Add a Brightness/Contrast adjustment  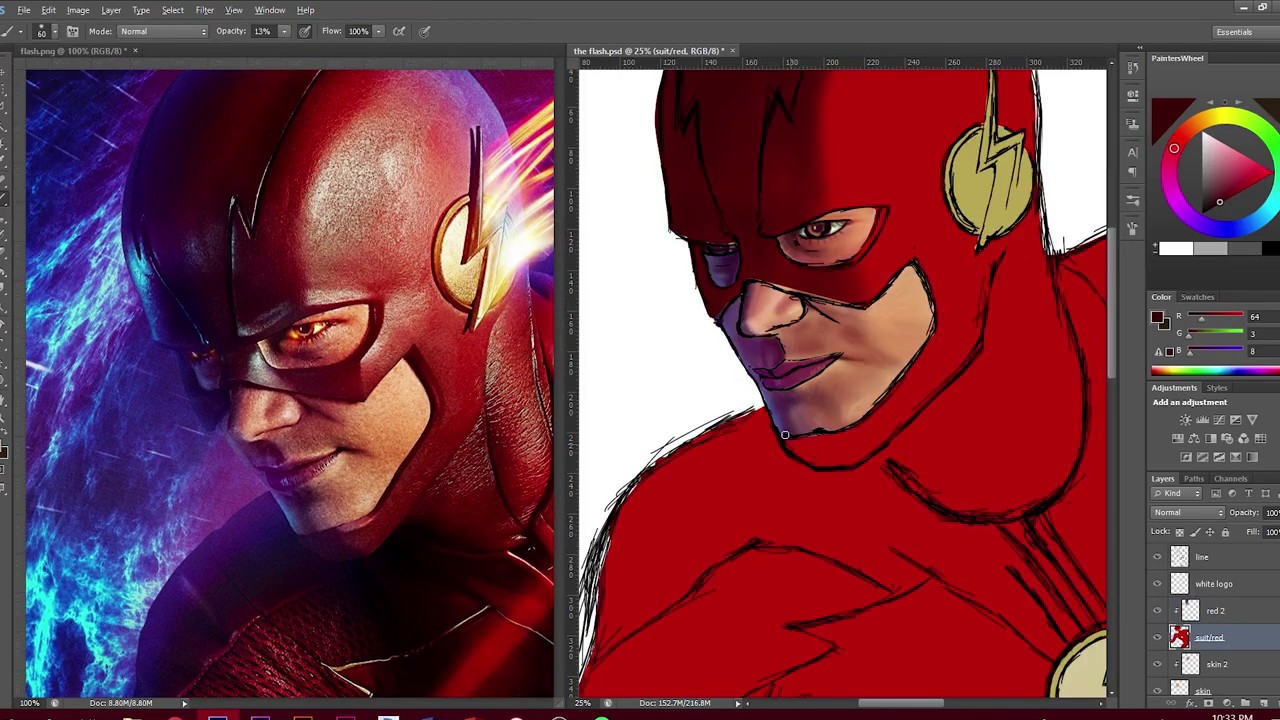tap(1186, 420)
